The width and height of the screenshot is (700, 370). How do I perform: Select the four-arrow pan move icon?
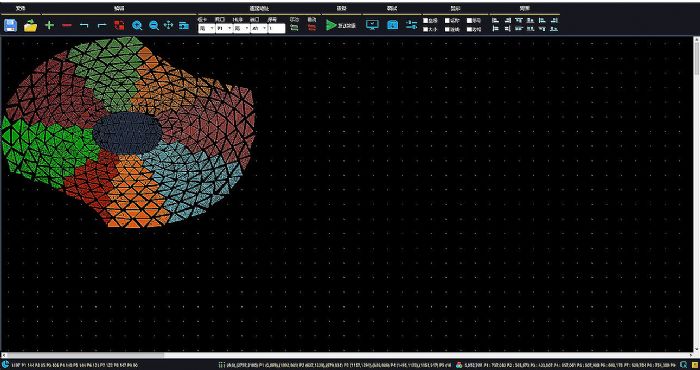(x=168, y=25)
